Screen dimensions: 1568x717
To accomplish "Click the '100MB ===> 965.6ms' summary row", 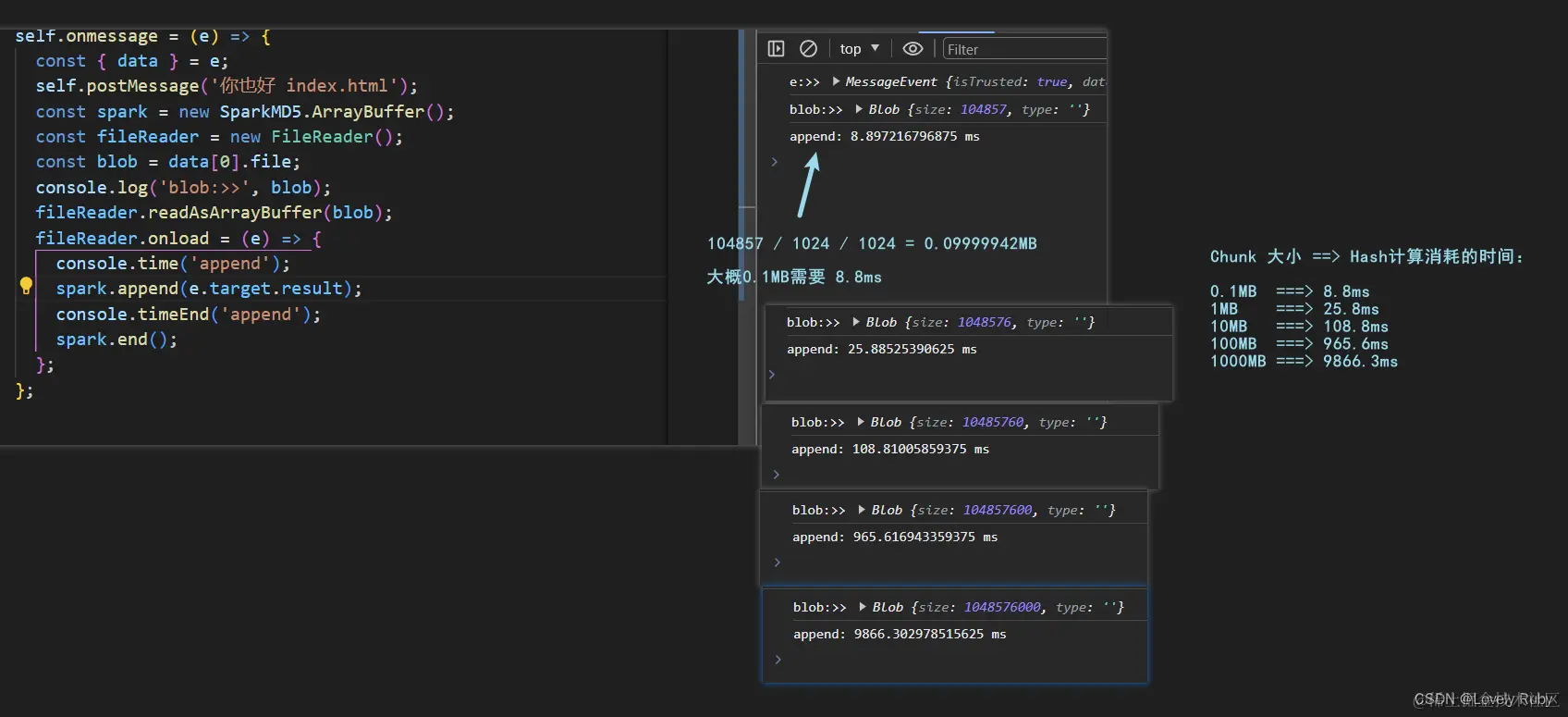I will click(x=1299, y=344).
